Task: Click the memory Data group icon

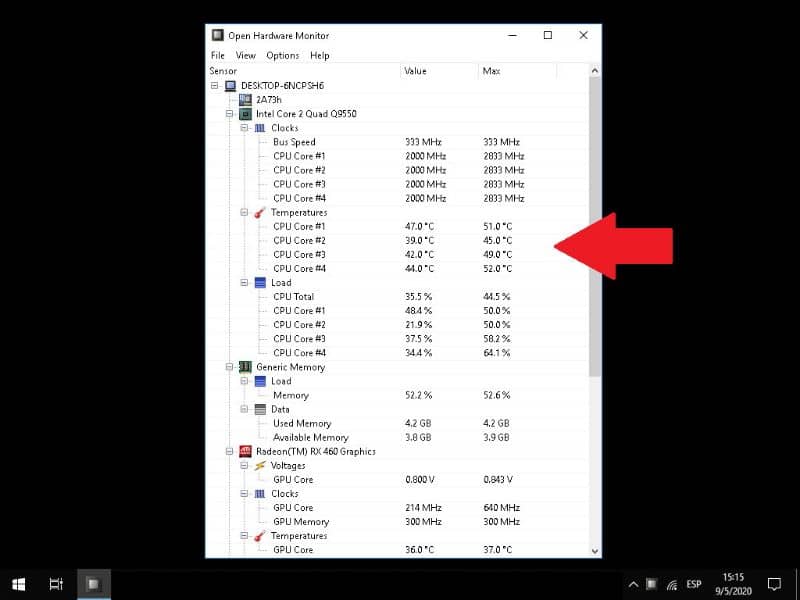Action: [260, 409]
